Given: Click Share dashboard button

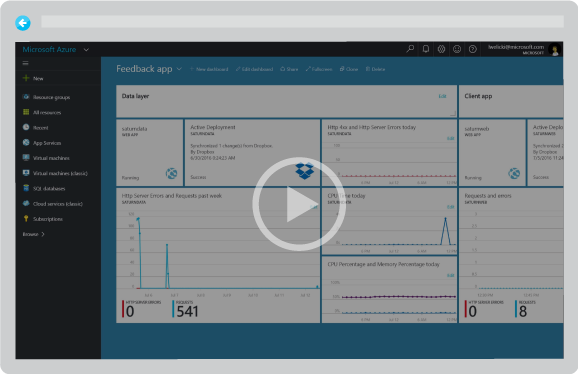Looking at the screenshot, I should 289,69.
